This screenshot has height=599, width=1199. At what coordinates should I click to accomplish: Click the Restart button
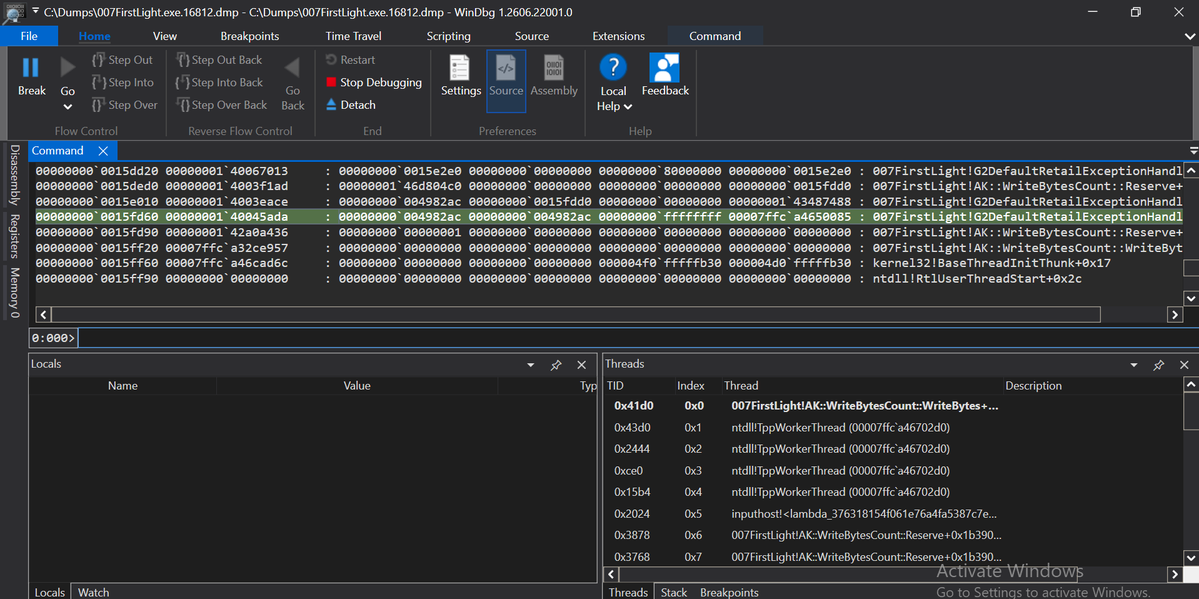tap(350, 60)
